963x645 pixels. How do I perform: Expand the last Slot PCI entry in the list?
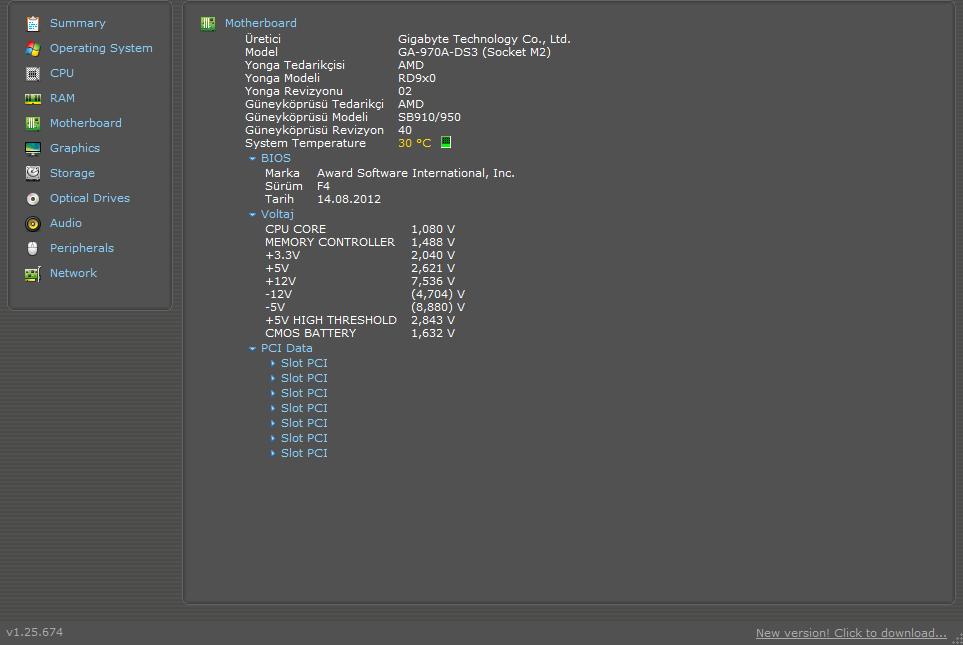[273, 453]
